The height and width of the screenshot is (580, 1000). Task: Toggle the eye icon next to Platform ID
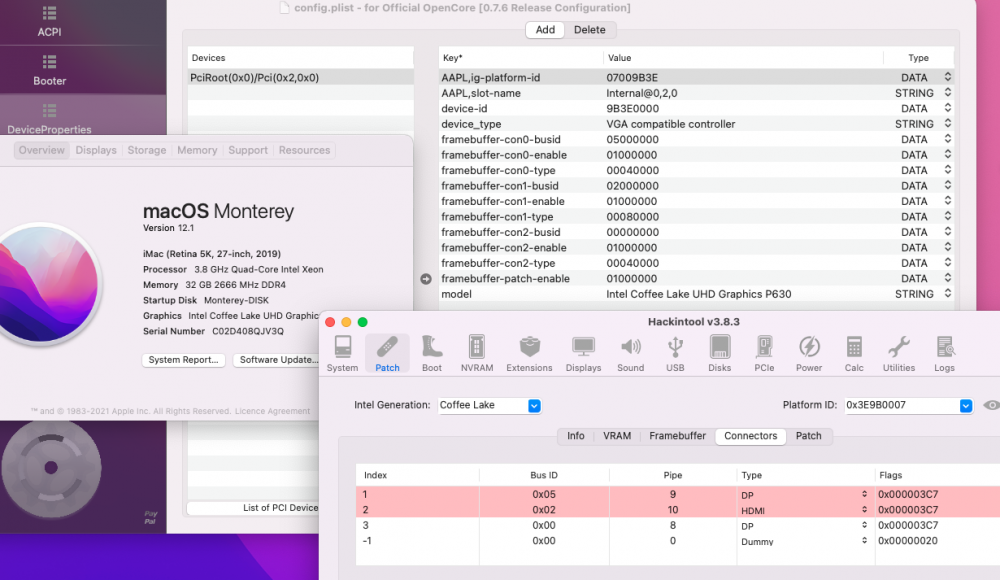click(x=991, y=405)
